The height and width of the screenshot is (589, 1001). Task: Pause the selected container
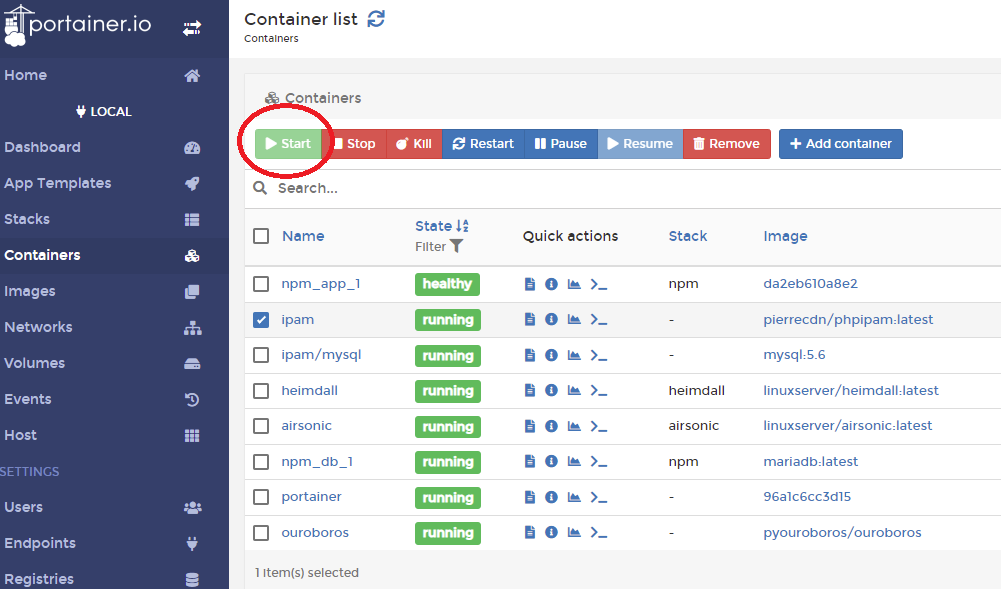coord(561,144)
